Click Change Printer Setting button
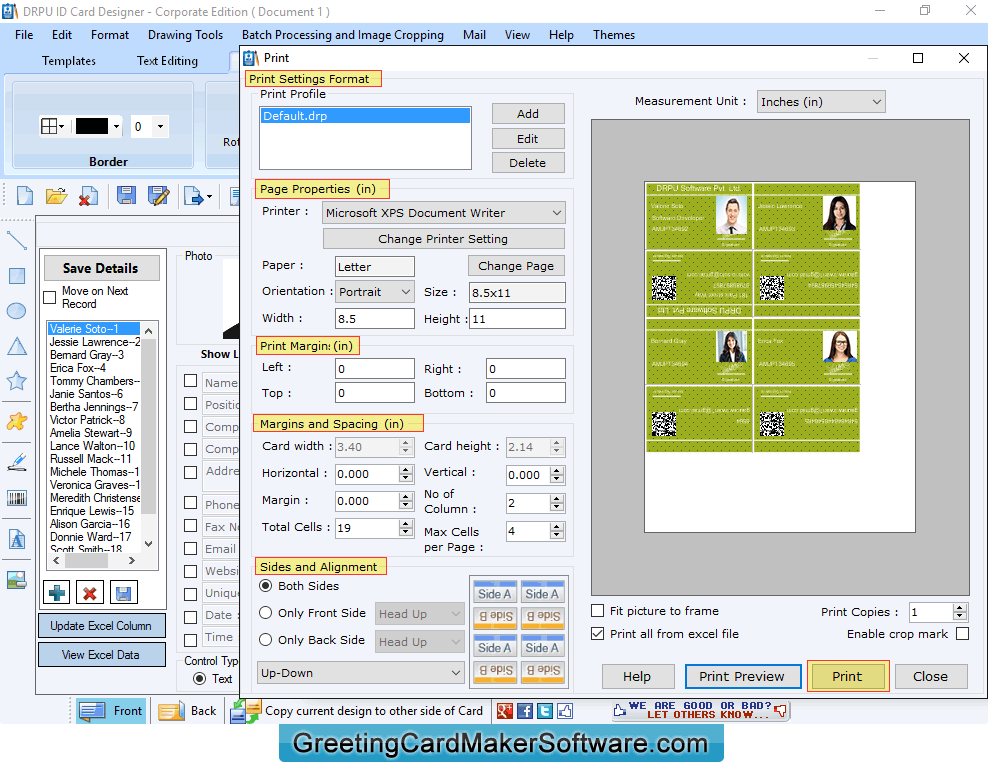Screen dimensions: 988x762 444,239
